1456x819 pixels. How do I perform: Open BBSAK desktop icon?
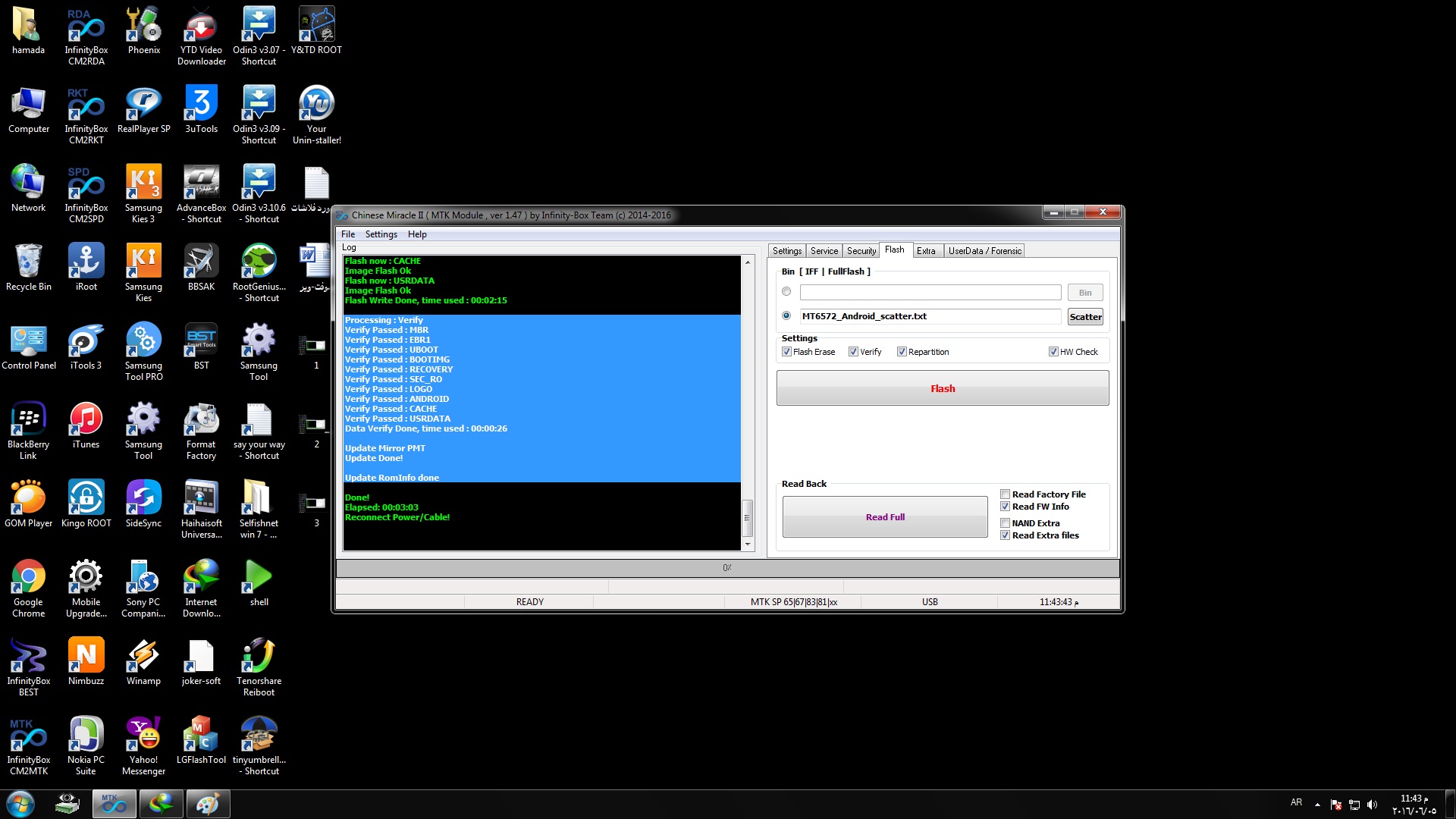pyautogui.click(x=202, y=267)
